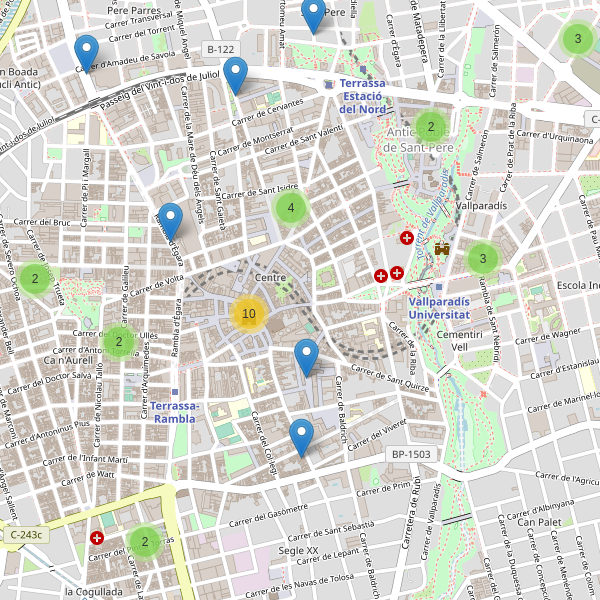Click the Carrer del Torrent street label
600x600 pixels.
142,34
